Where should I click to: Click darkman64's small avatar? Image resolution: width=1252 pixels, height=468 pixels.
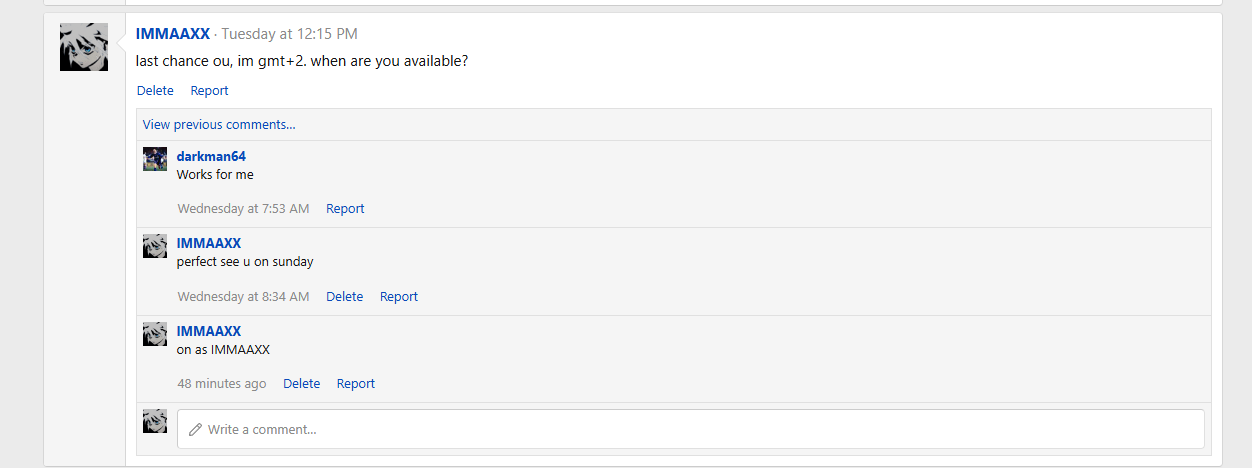pyautogui.click(x=155, y=159)
